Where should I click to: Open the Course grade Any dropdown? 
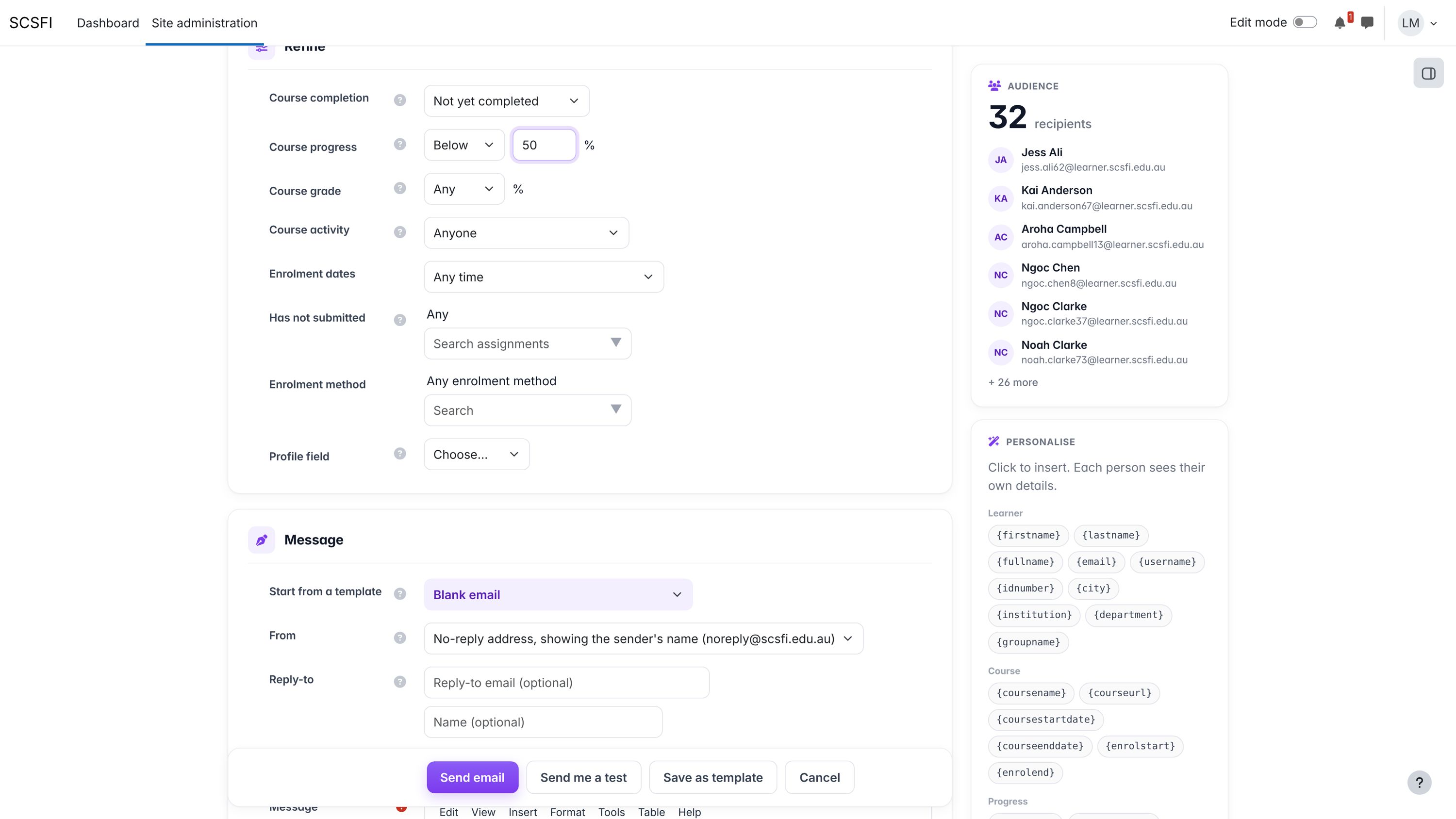point(464,189)
